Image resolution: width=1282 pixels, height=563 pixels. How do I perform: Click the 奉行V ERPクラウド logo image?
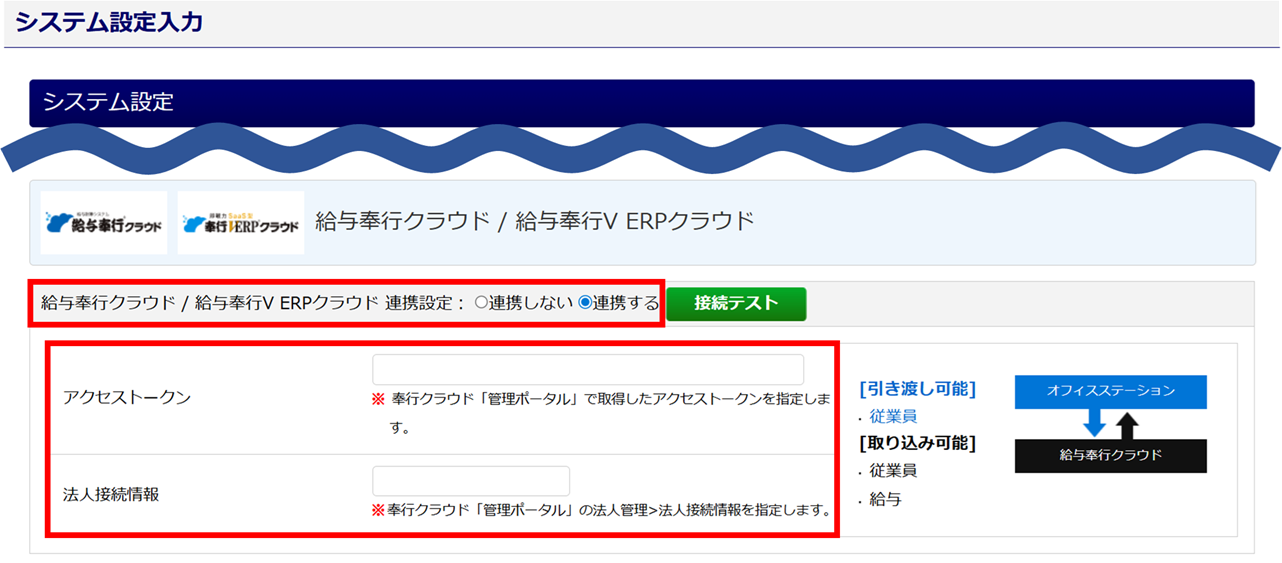241,223
